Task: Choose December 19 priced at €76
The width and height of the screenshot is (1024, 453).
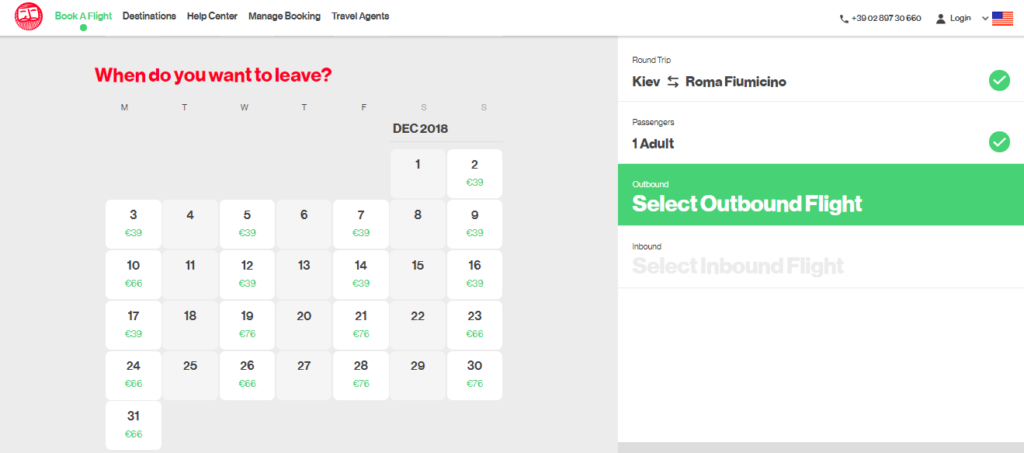Action: click(x=247, y=324)
